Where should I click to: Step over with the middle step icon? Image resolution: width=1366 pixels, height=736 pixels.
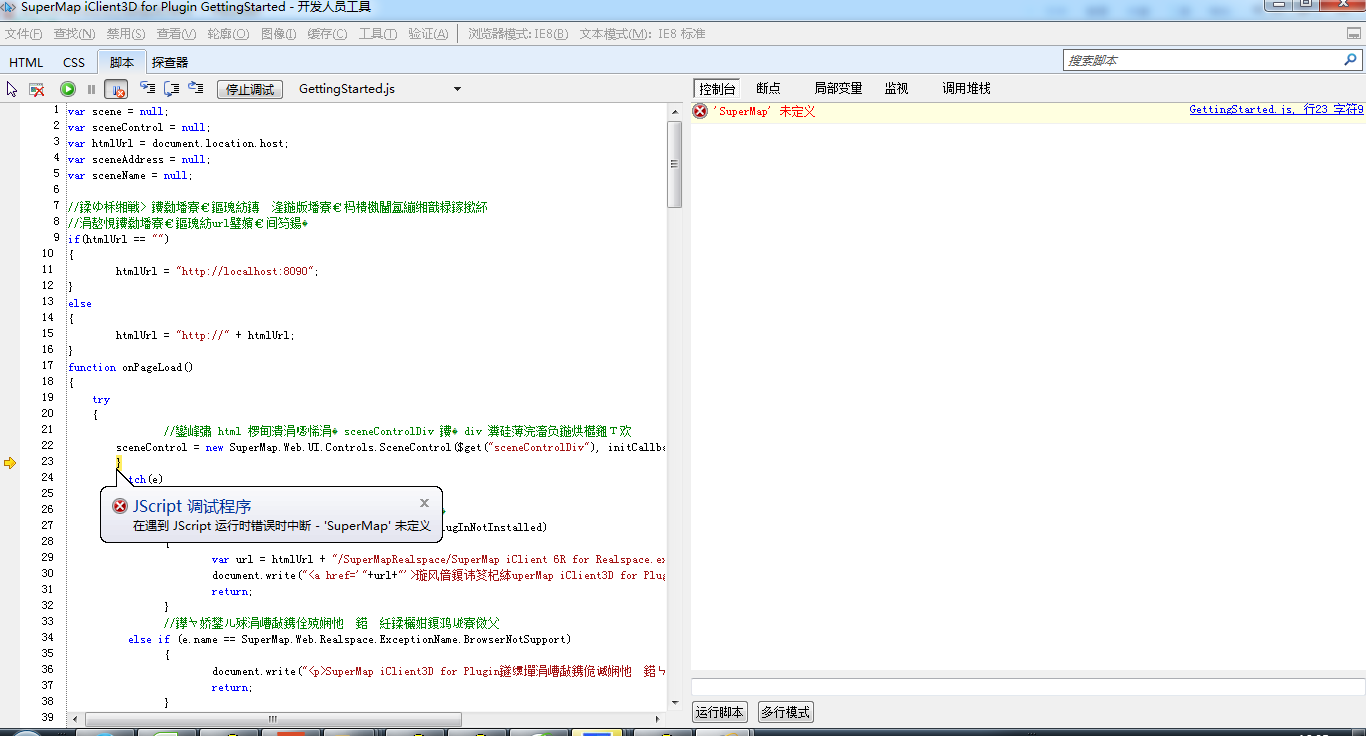[x=172, y=88]
